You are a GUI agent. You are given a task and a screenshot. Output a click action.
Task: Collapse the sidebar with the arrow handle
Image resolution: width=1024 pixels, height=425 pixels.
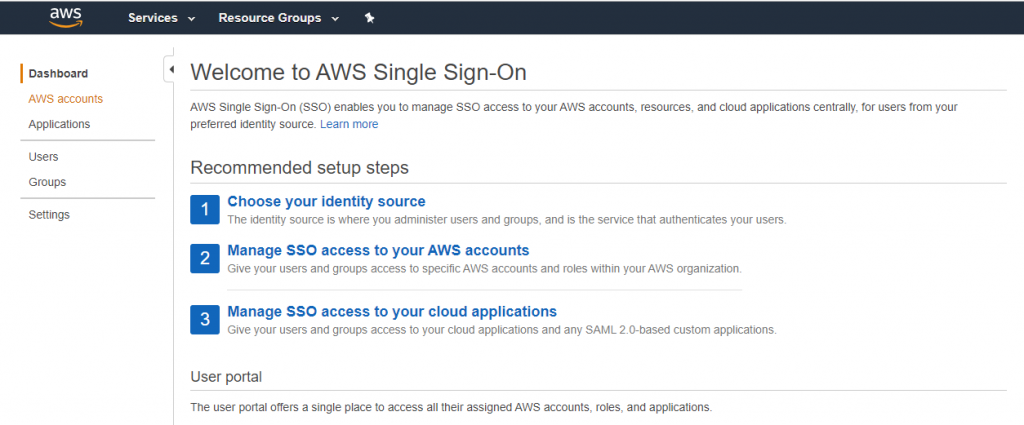[170, 69]
